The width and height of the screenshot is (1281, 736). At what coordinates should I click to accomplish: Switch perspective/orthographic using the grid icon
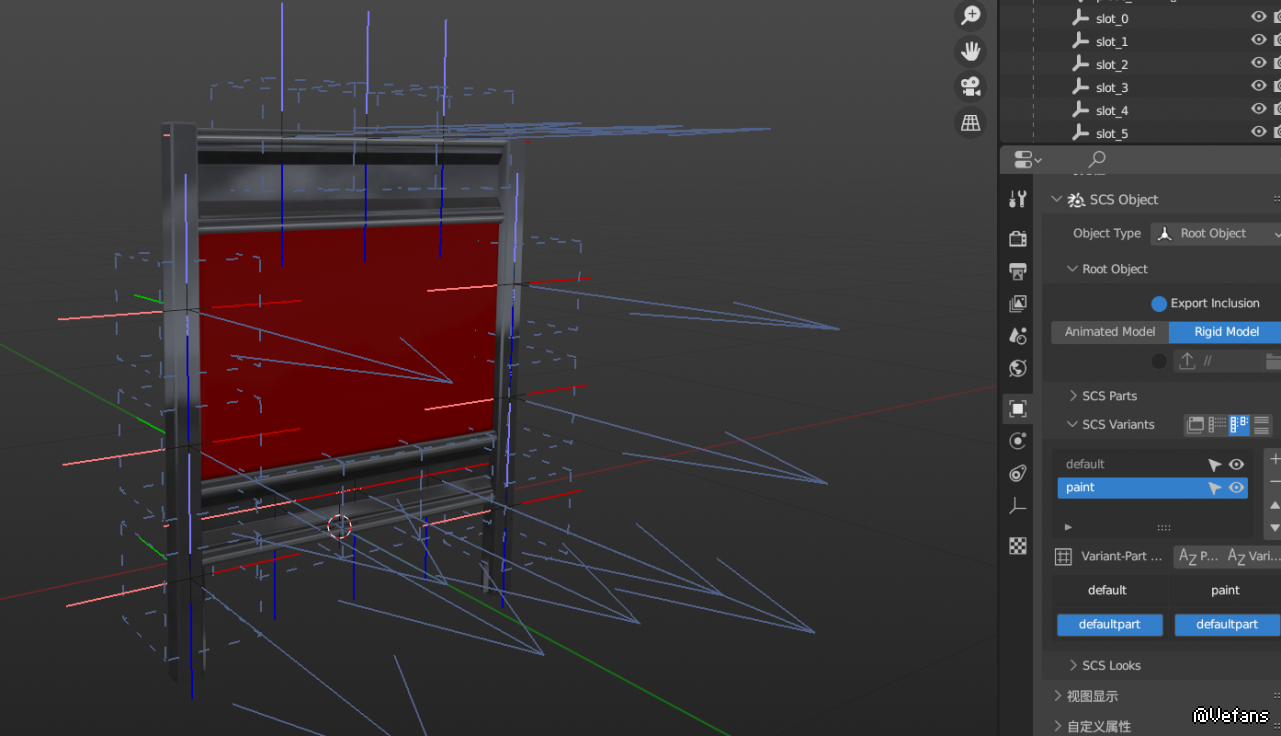(970, 122)
